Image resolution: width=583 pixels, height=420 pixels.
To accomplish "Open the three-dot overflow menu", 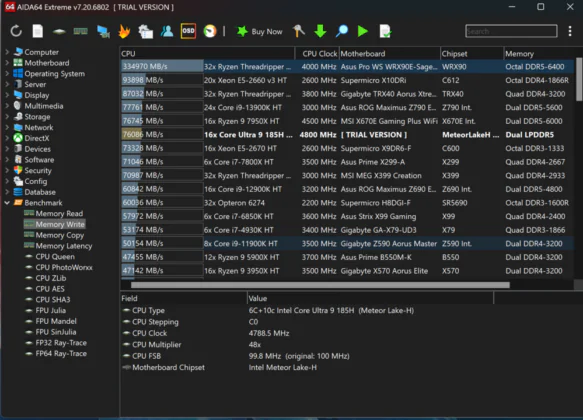I will tap(570, 31).
